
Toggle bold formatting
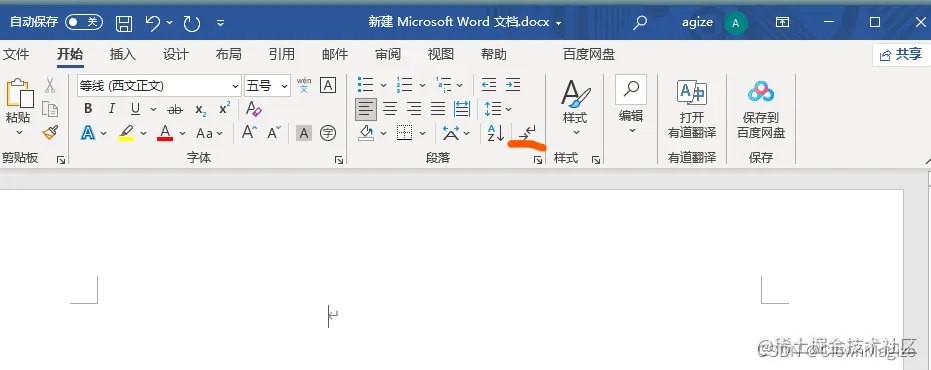click(88, 109)
